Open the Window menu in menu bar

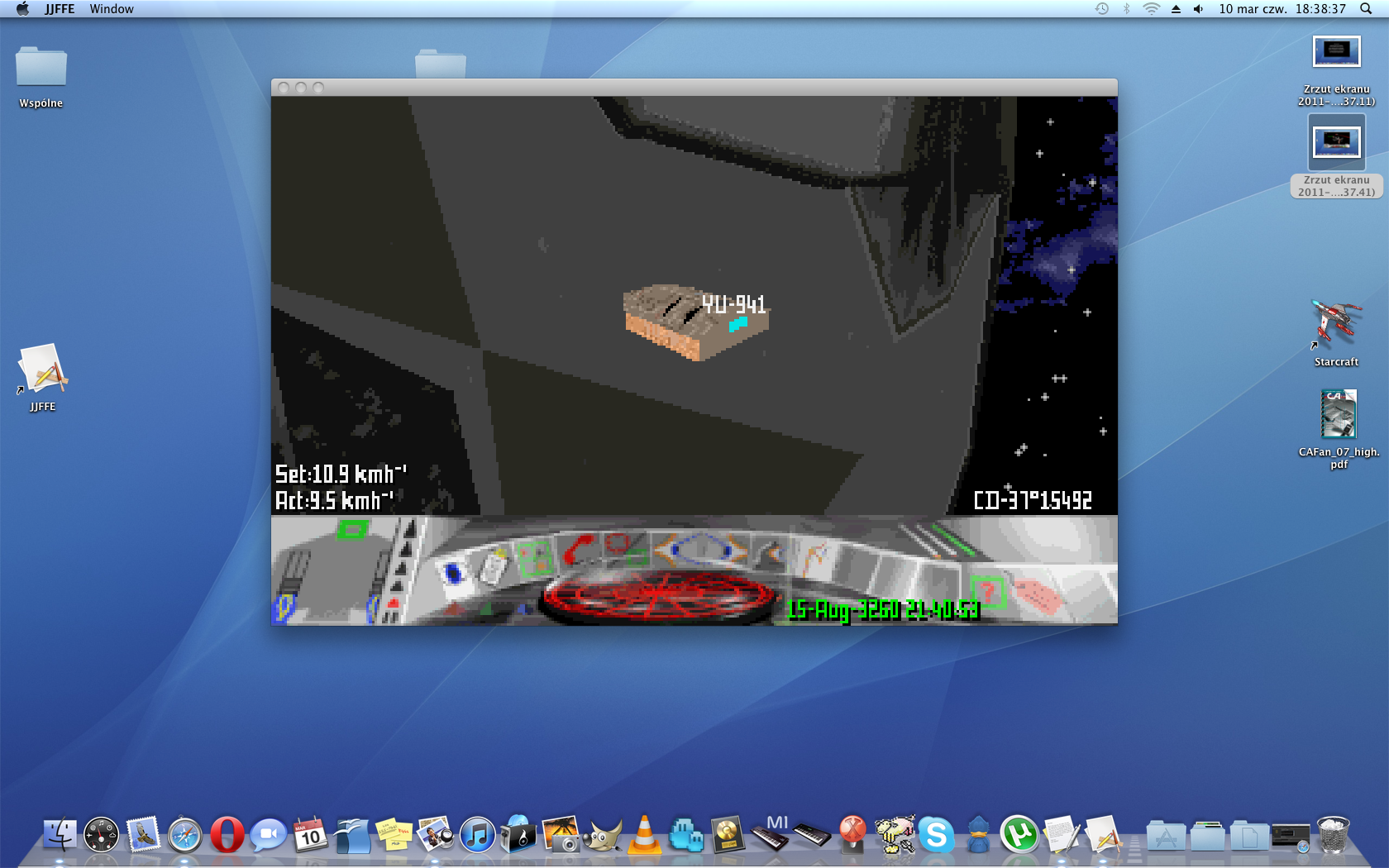pyautogui.click(x=112, y=9)
